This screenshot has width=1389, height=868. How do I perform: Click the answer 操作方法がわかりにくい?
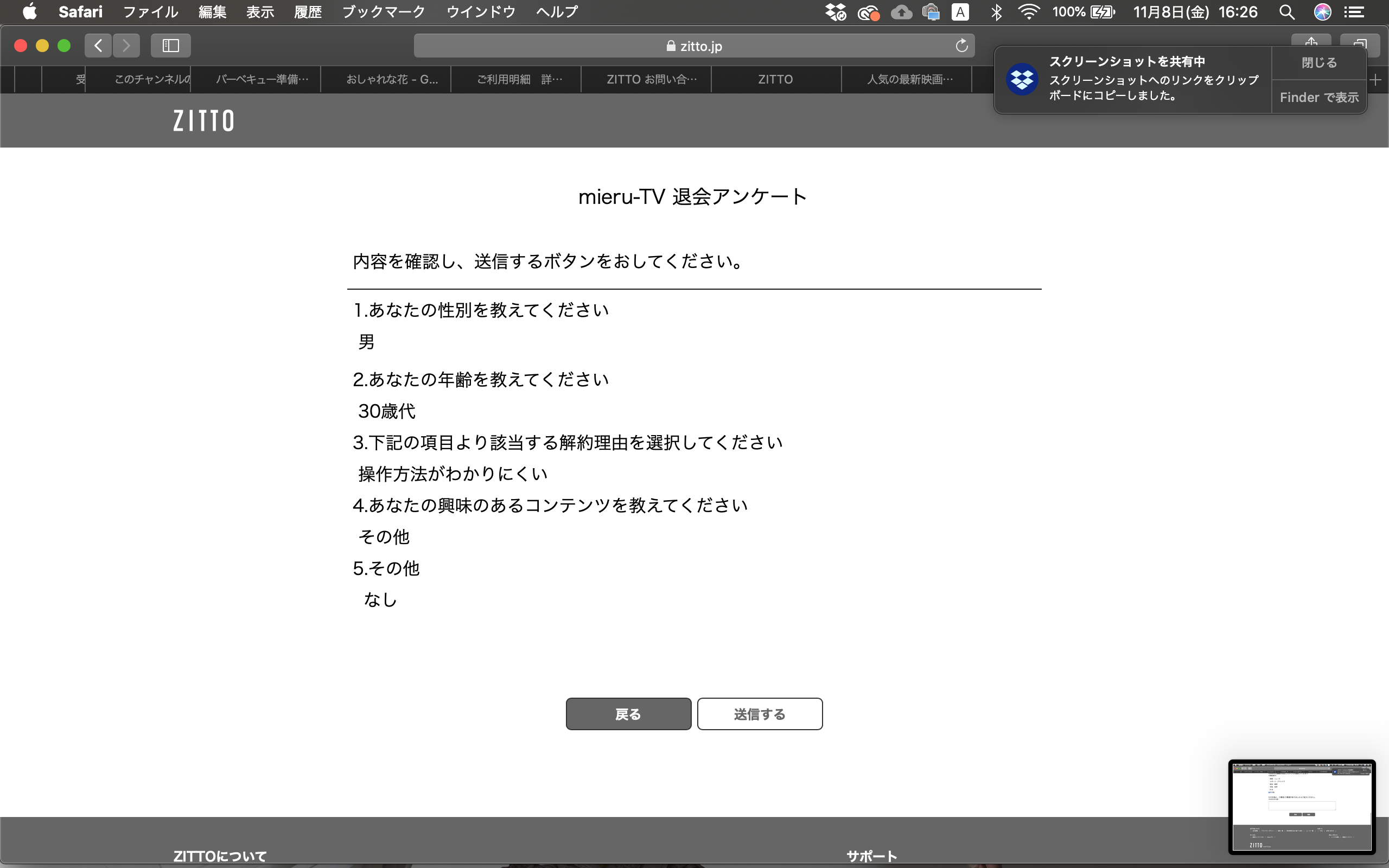pos(453,474)
